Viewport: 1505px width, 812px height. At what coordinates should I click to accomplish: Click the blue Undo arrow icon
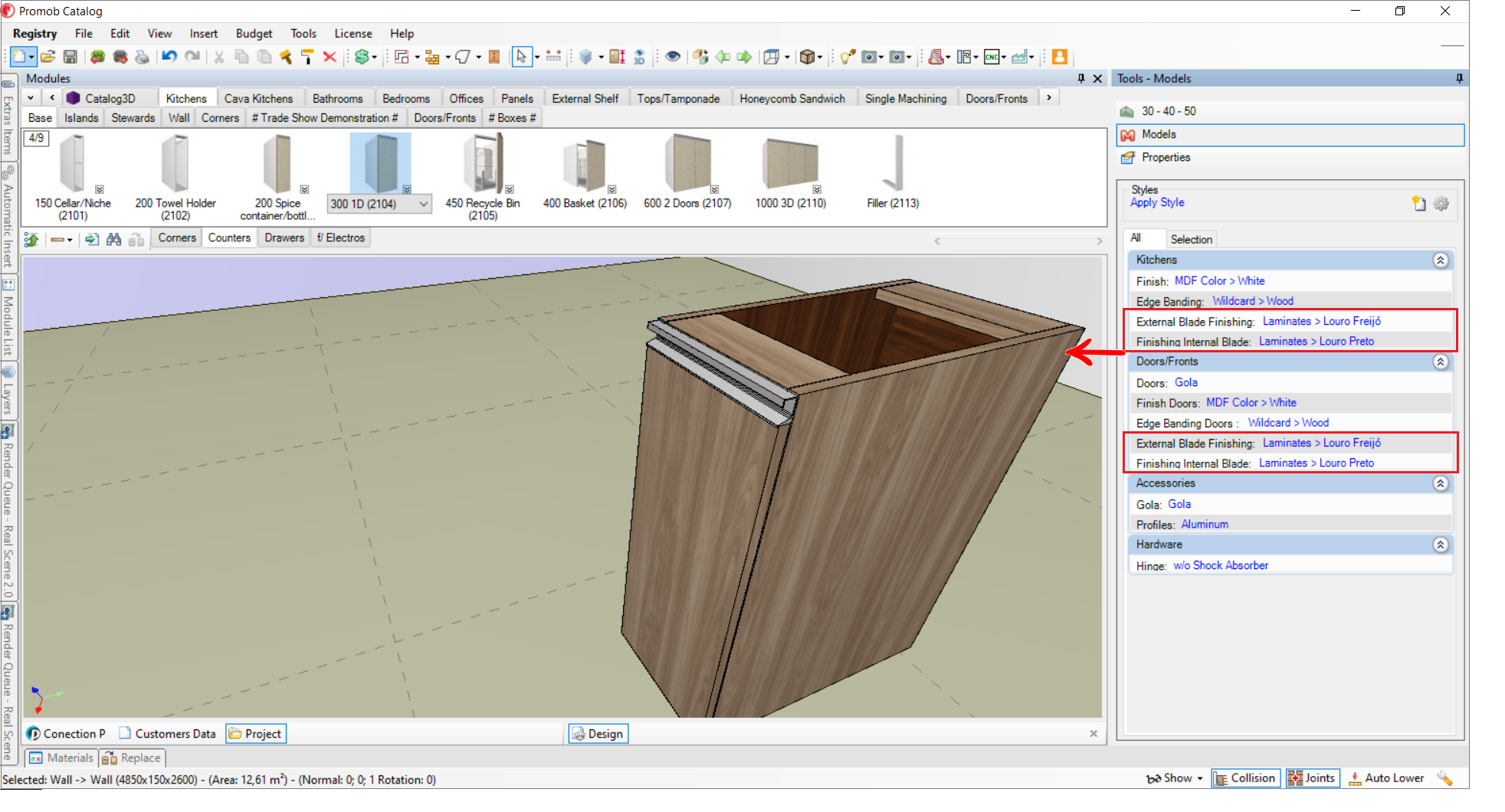click(x=169, y=57)
